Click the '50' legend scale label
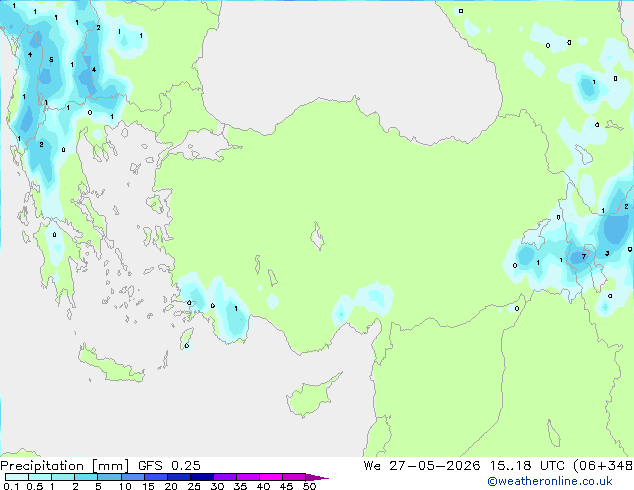 (x=309, y=486)
